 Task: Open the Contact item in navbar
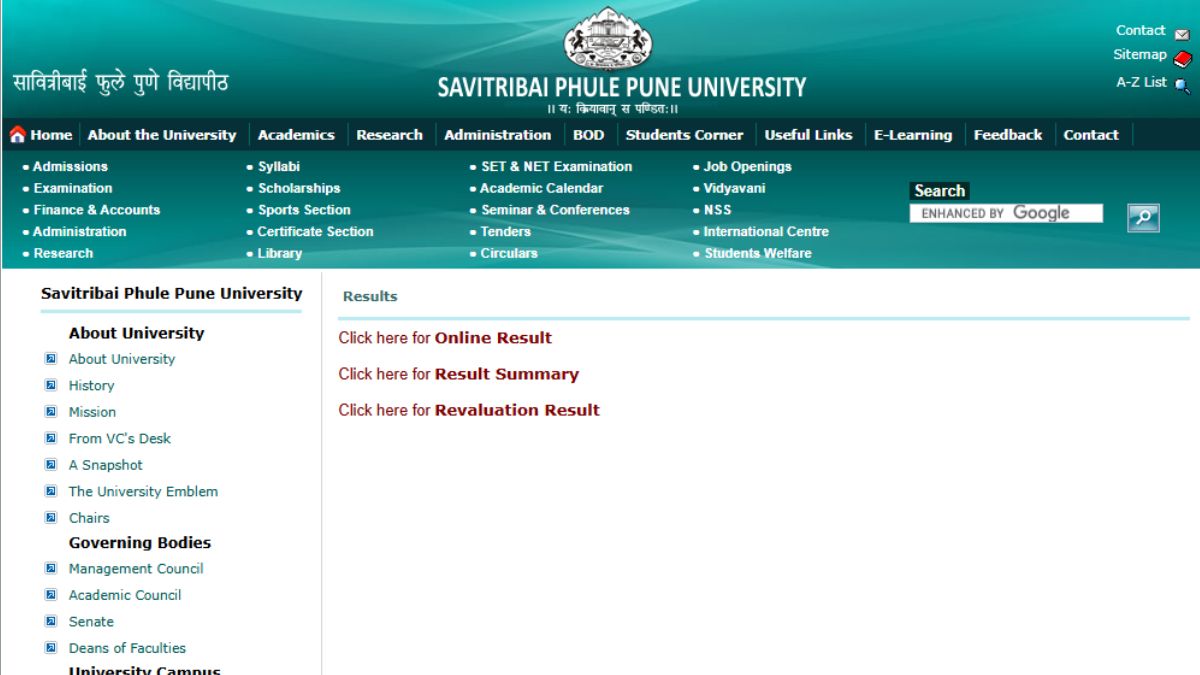[1091, 135]
